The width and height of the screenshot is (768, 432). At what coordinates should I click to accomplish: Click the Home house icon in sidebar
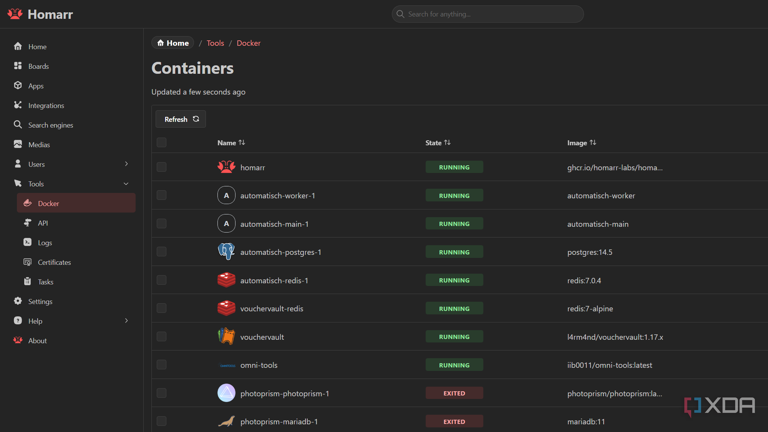point(18,46)
